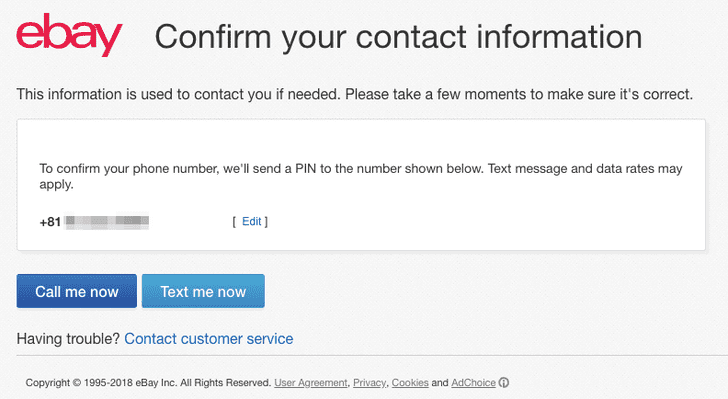Click the blurred phone number
This screenshot has width=728, height=399.
click(x=107, y=222)
